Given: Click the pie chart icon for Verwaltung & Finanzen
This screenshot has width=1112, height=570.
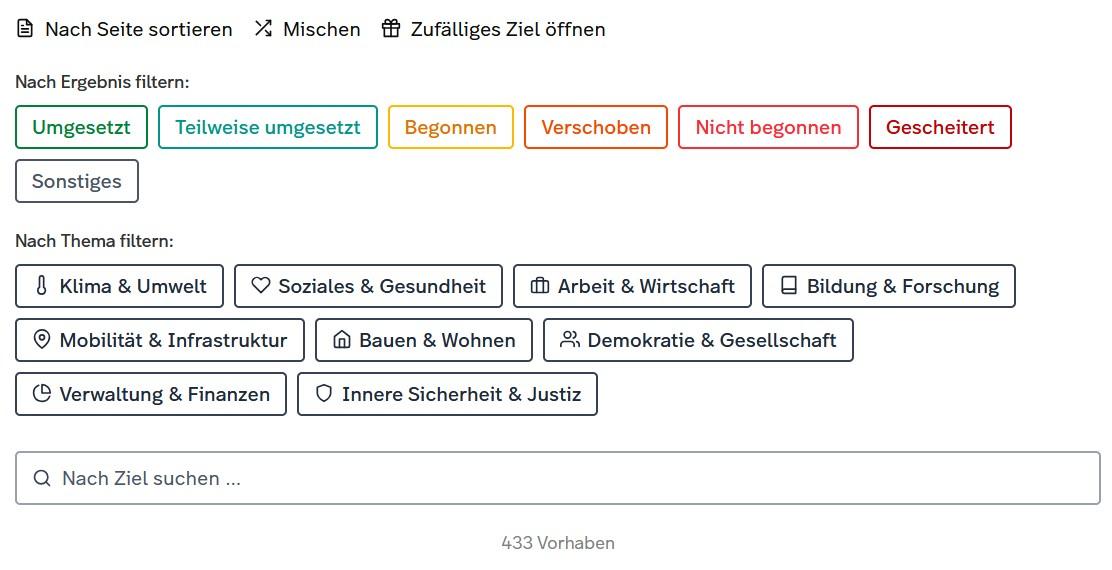Looking at the screenshot, I should [x=42, y=394].
